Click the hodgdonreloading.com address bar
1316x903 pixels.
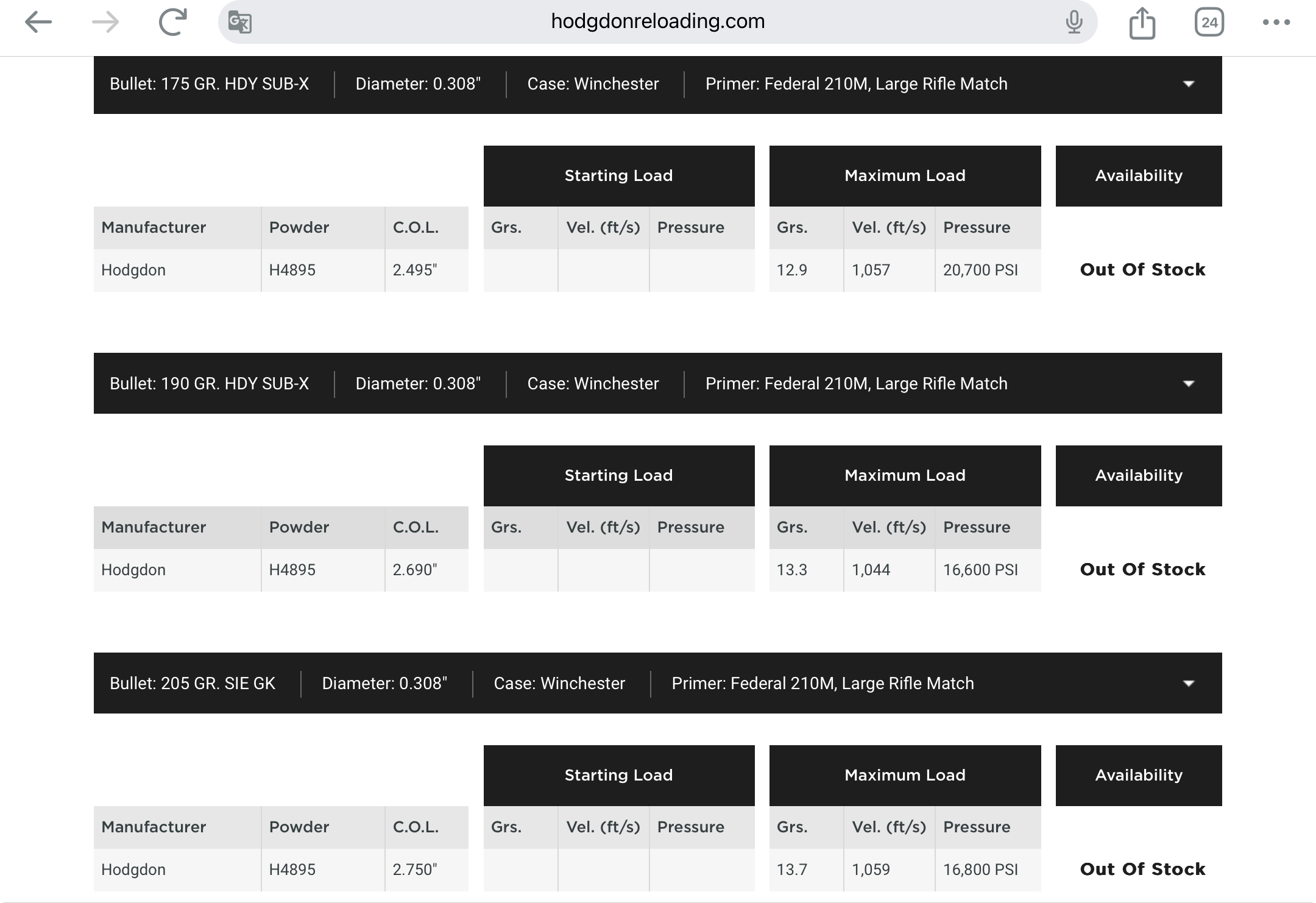point(657,22)
